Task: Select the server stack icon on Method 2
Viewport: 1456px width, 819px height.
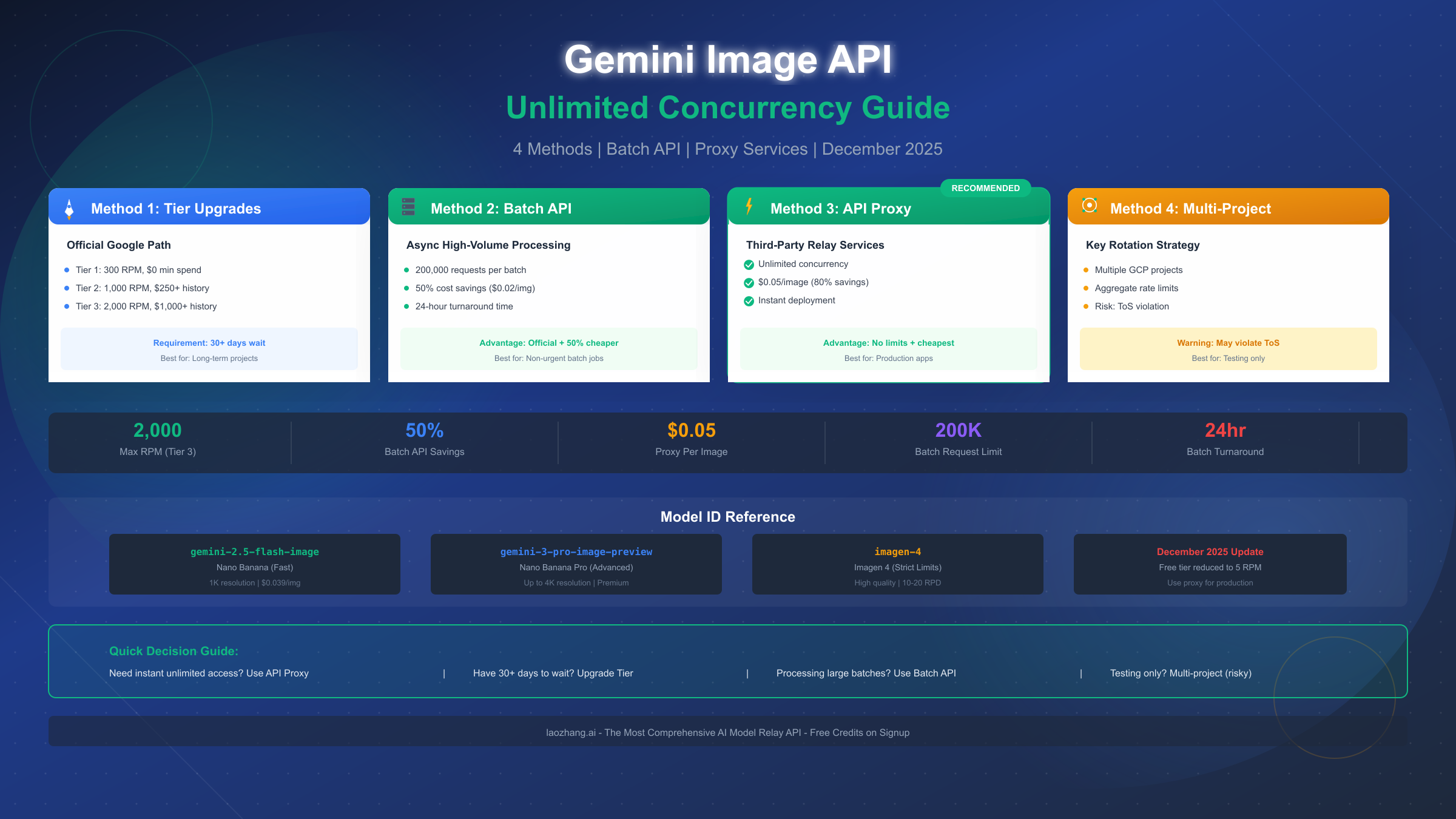Action: 409,207
